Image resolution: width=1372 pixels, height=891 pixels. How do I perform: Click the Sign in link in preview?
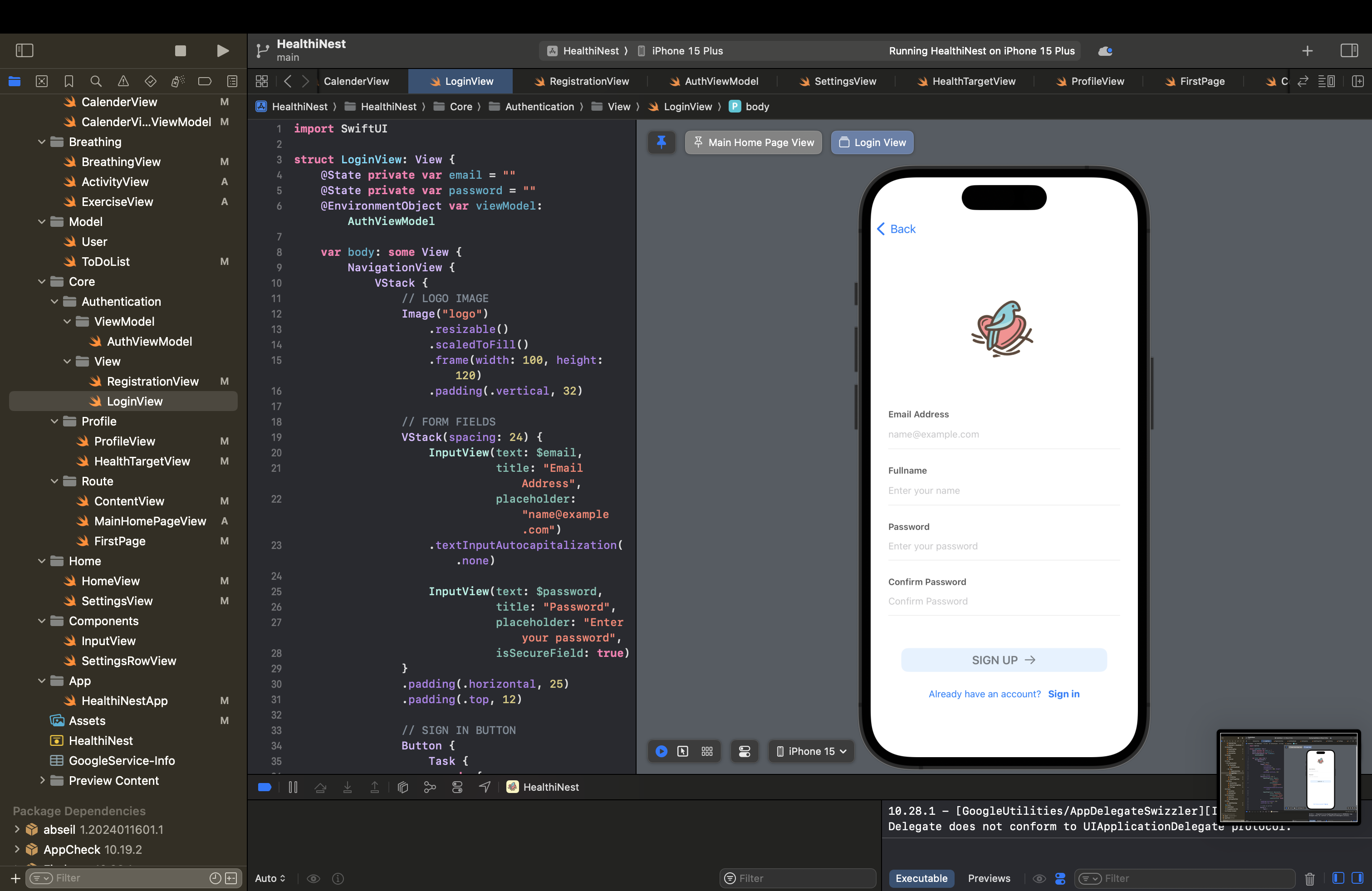point(1063,694)
